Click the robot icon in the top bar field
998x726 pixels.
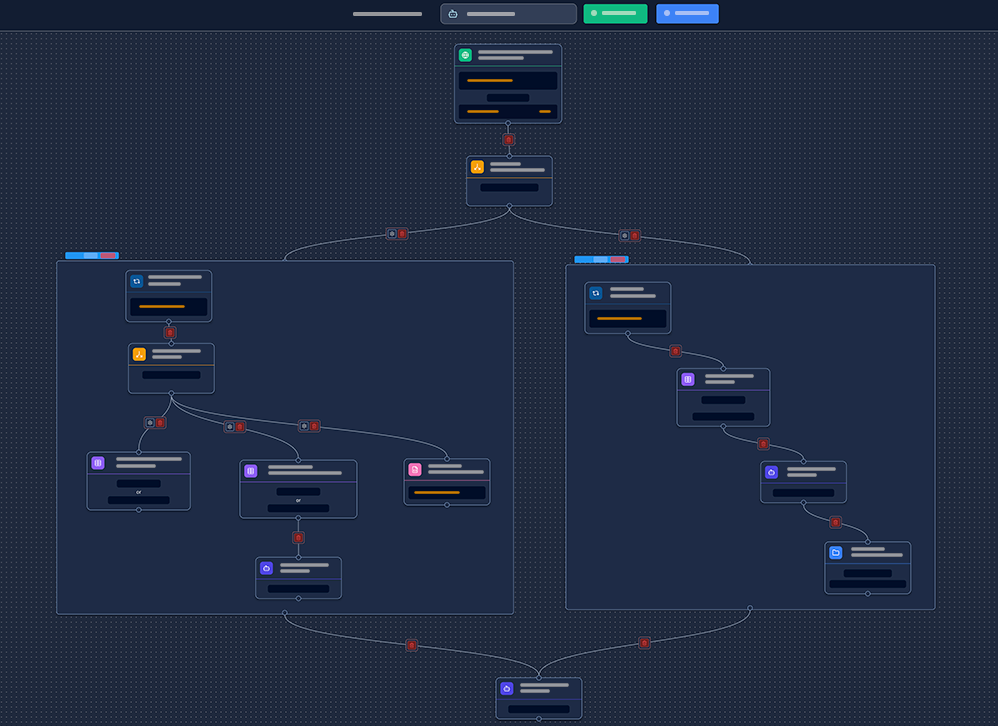pos(453,14)
